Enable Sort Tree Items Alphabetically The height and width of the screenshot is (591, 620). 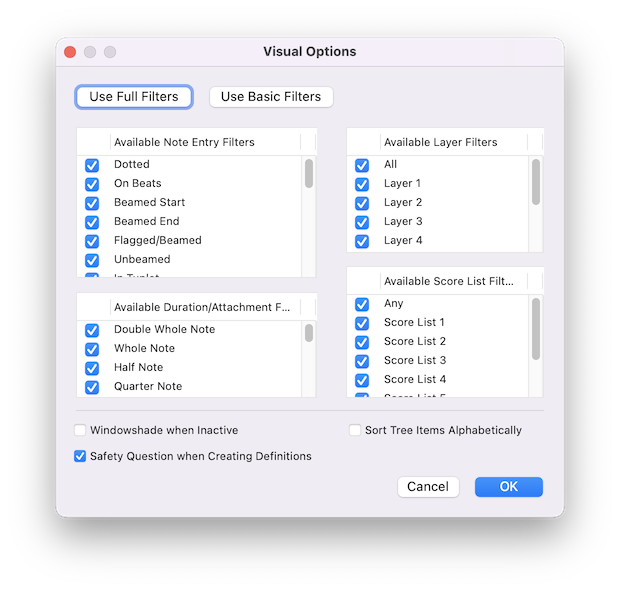355,431
